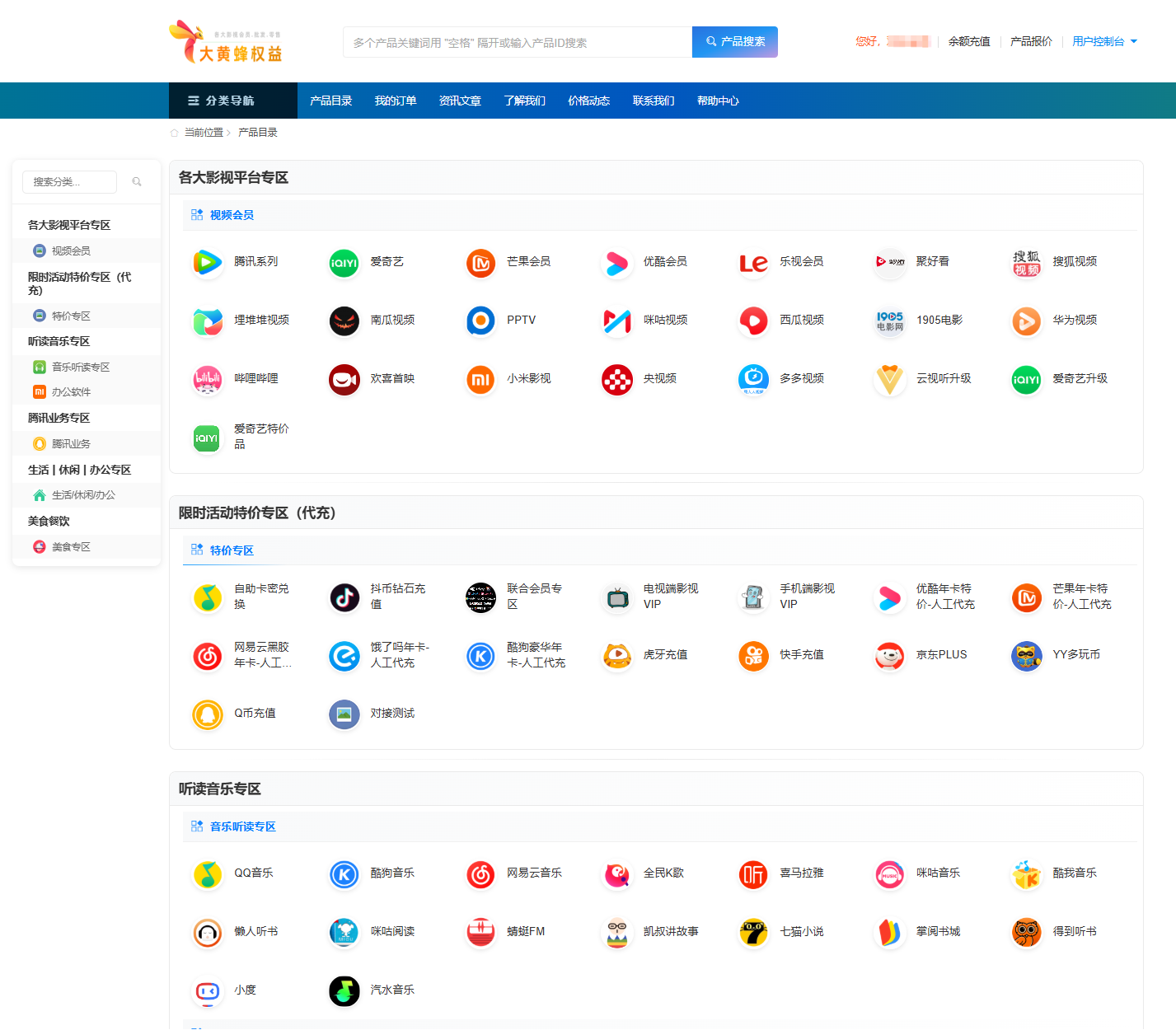1176x1030 pixels.
Task: Click the sidebar category search magnifier
Action: tap(137, 182)
